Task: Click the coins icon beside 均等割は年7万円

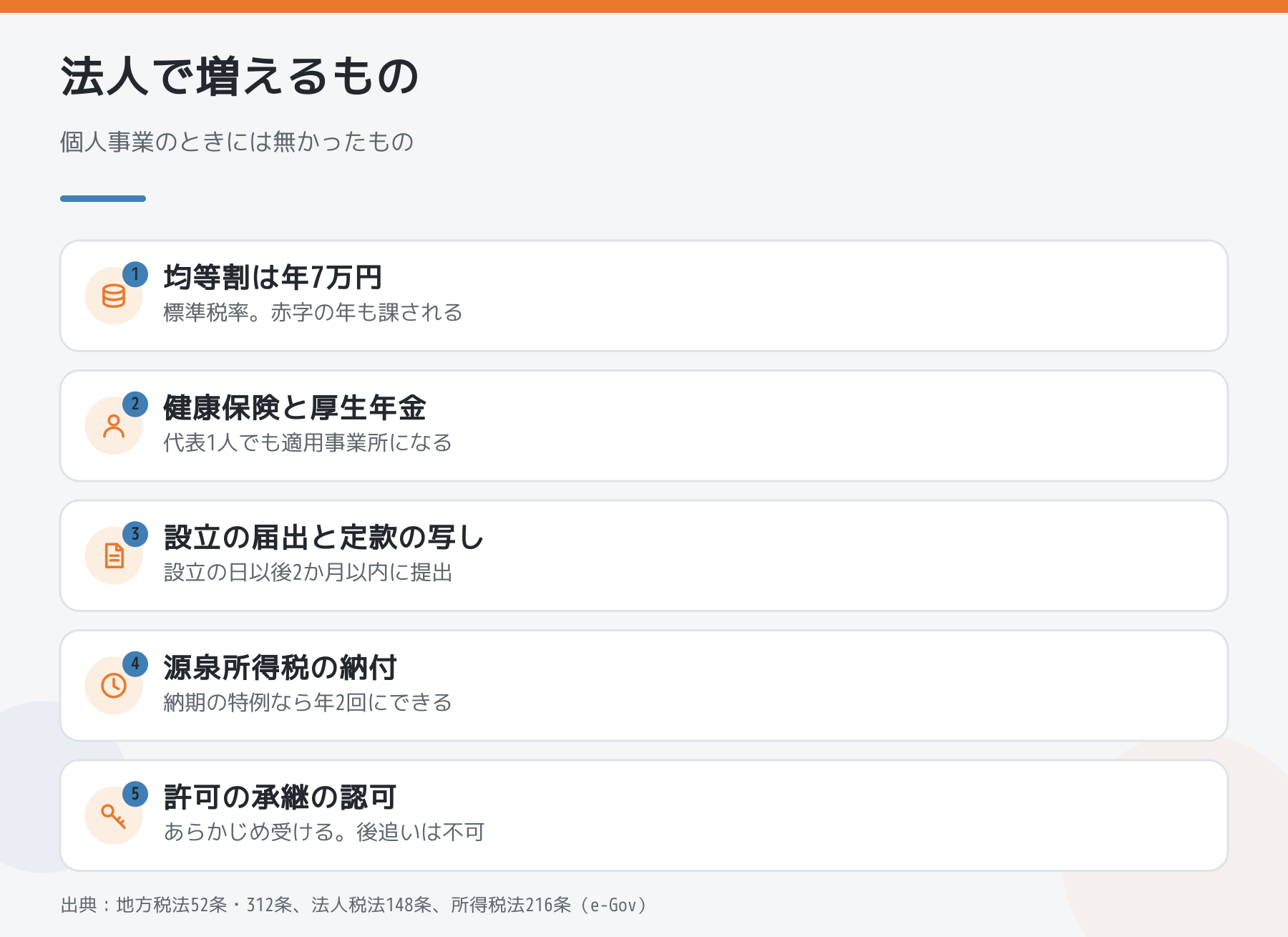Action: point(114,296)
